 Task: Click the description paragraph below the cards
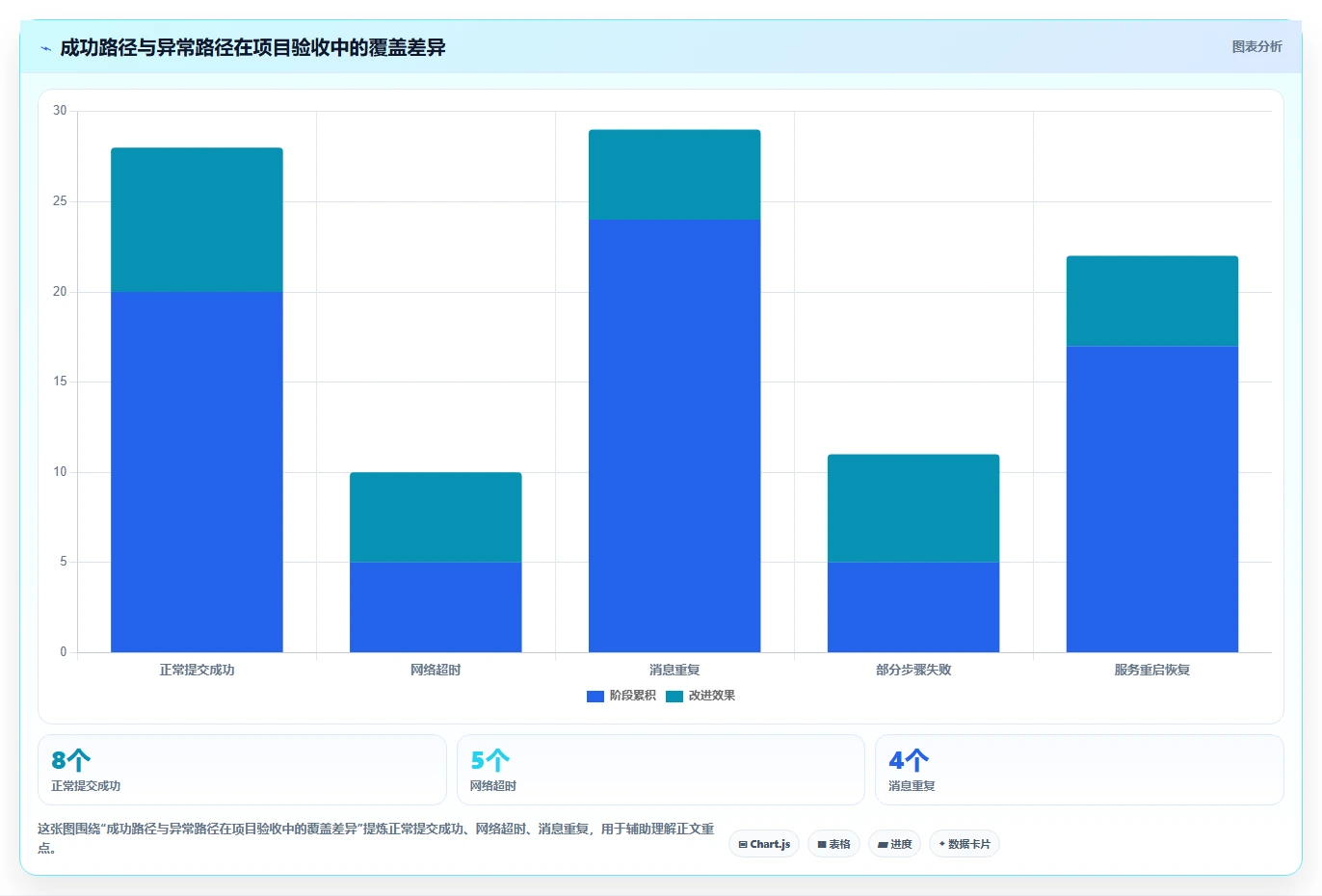tap(377, 838)
